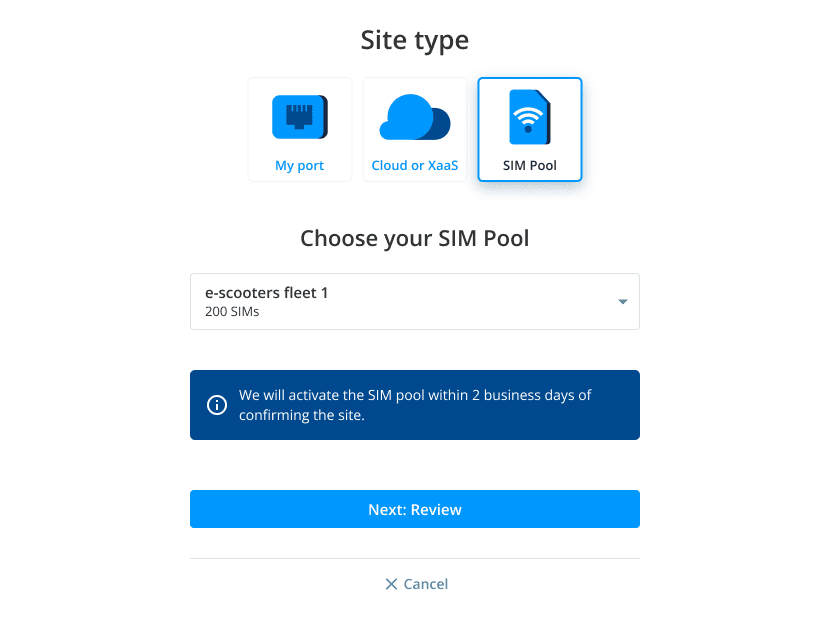Click the "My port" text label
The image size is (831, 639).
point(300,166)
